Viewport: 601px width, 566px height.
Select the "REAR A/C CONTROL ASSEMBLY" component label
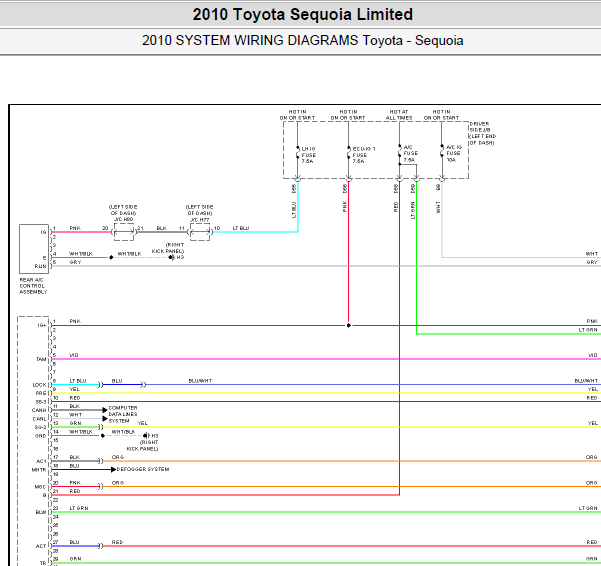[x=33, y=286]
